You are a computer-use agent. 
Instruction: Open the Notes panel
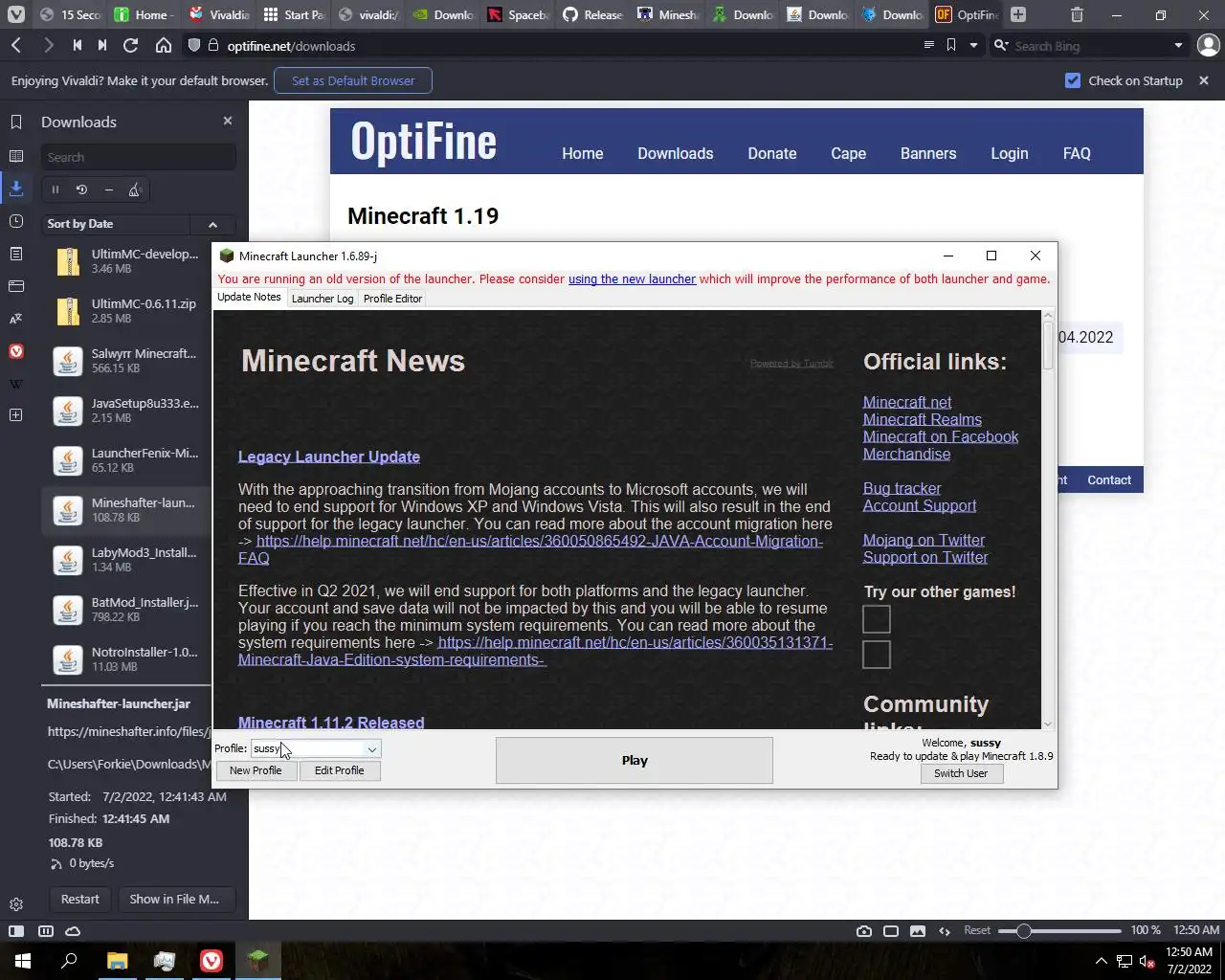coord(16,254)
